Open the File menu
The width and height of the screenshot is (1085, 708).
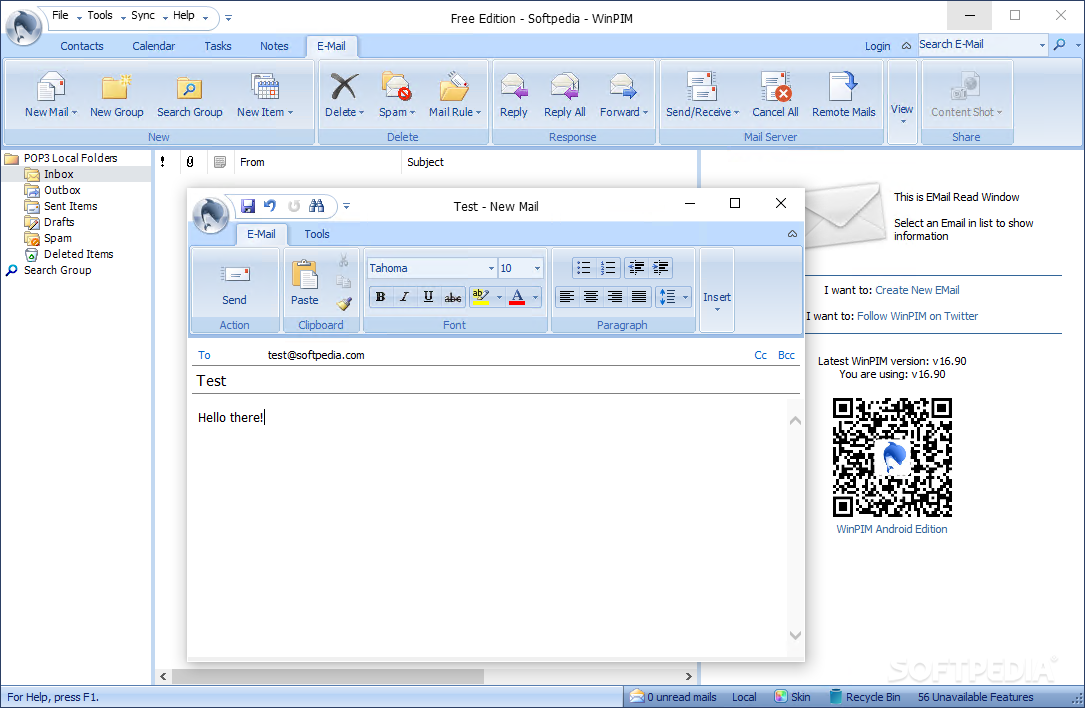click(x=60, y=15)
